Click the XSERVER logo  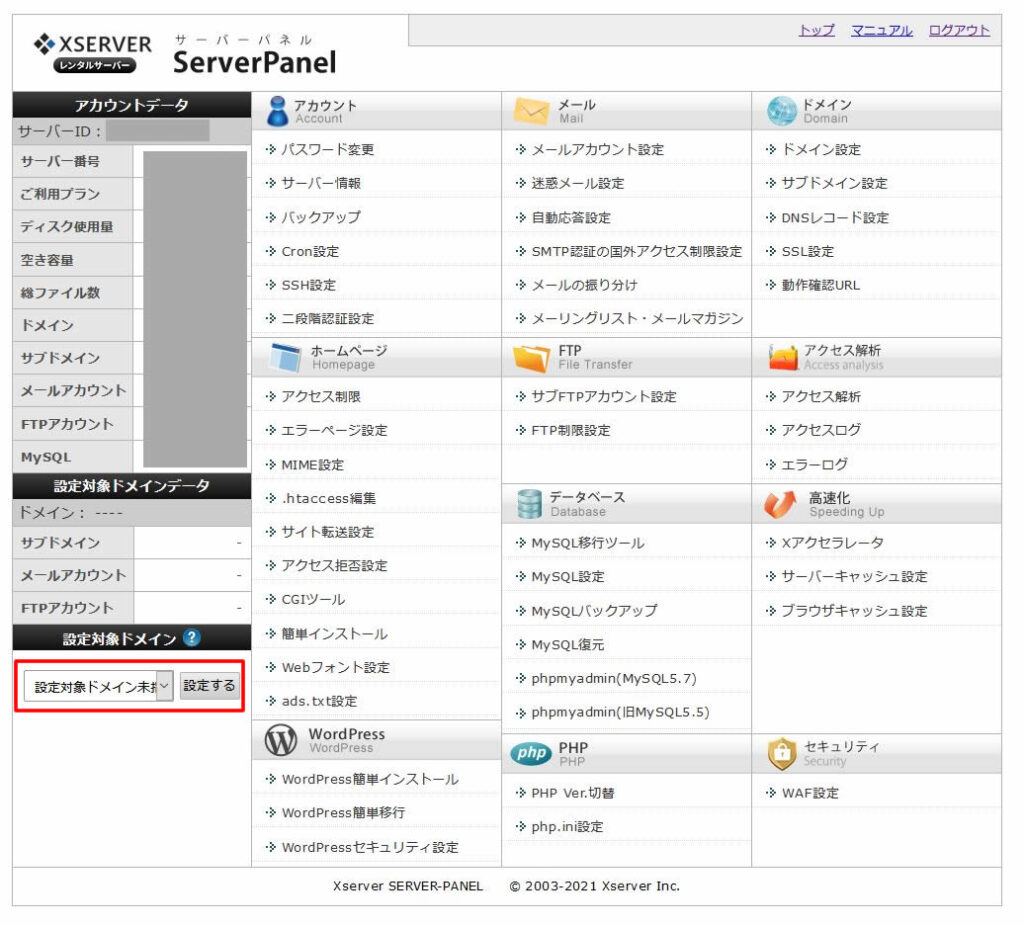pos(92,52)
